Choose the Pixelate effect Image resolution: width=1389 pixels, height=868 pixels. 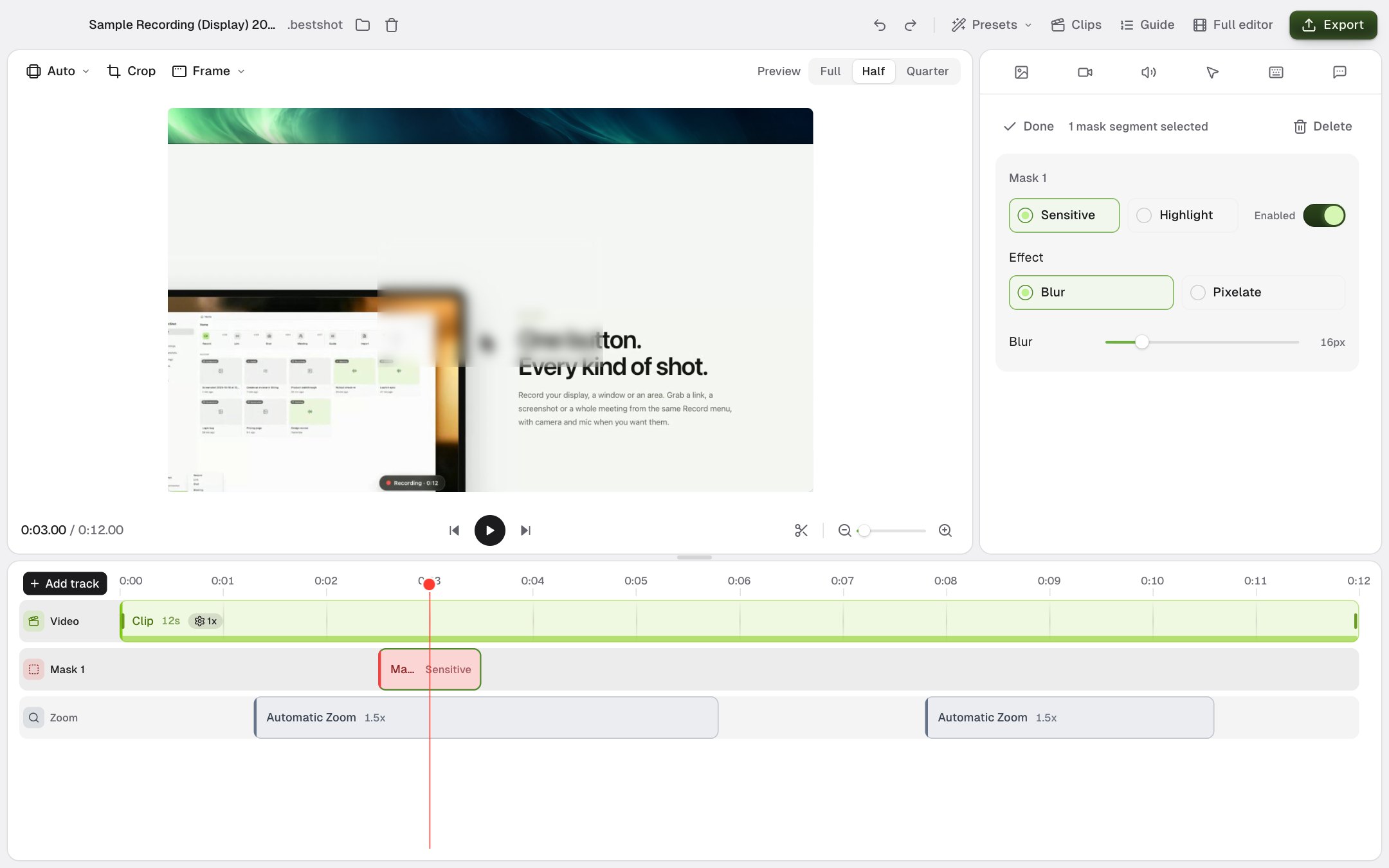[1263, 293]
